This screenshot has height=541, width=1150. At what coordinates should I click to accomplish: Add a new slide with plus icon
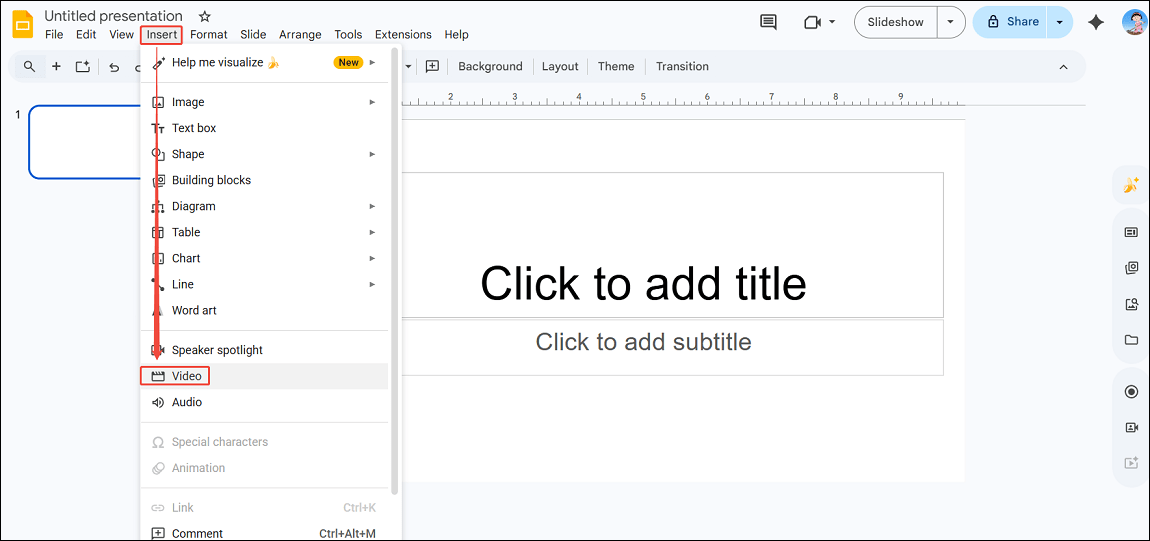click(x=56, y=67)
